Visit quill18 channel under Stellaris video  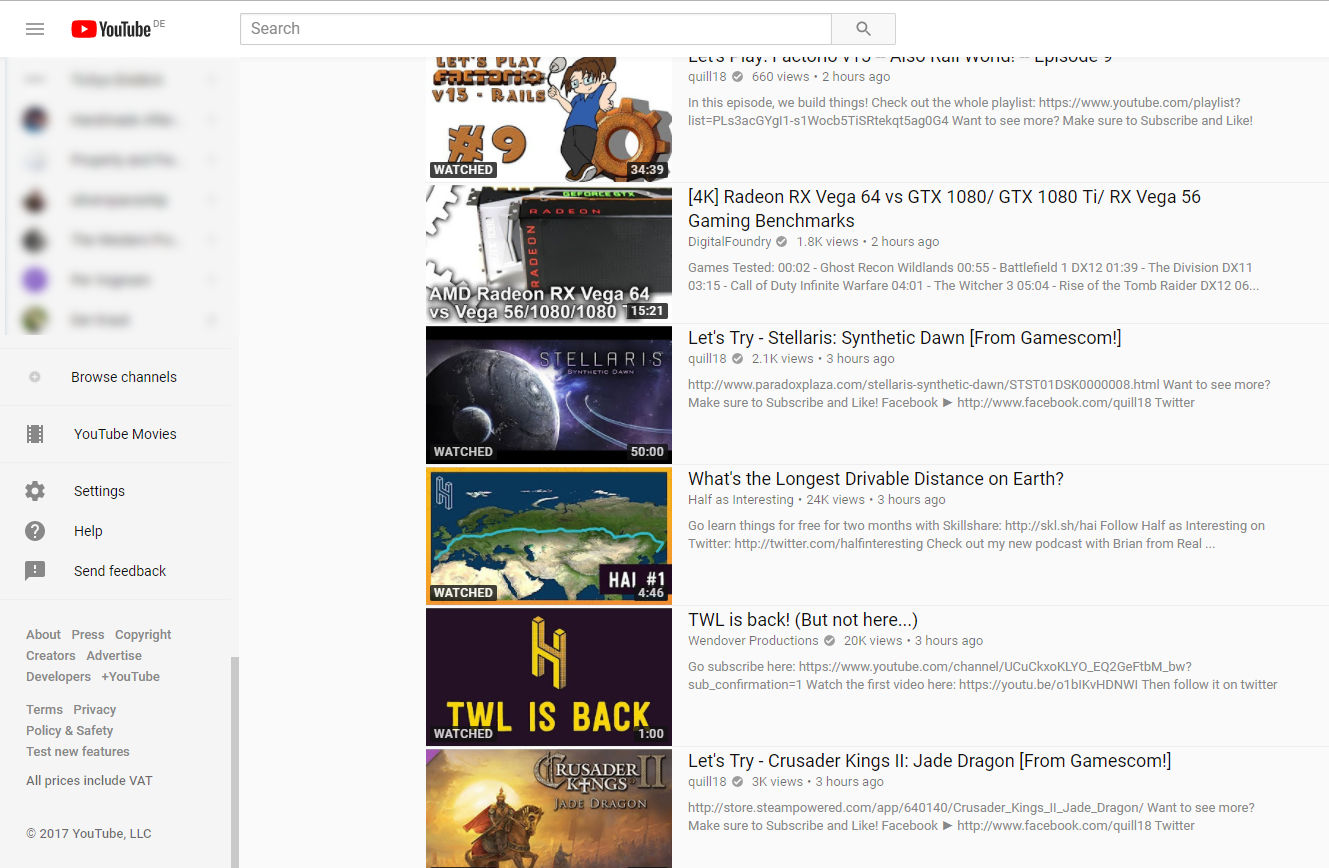(x=707, y=359)
